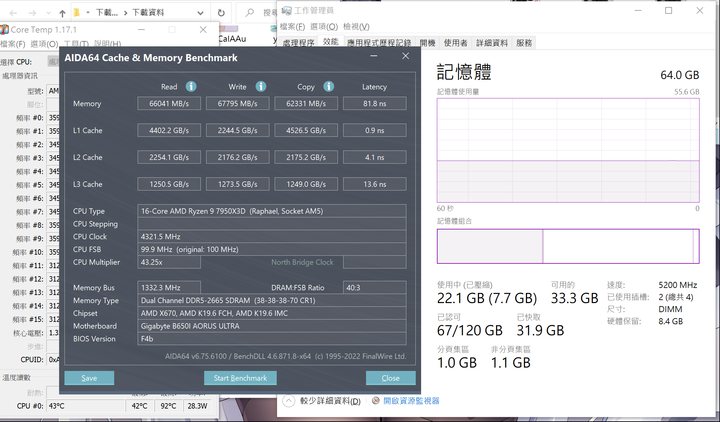Click the memory composition bar in Task Manager
This screenshot has height=422, width=720.
click(568, 246)
